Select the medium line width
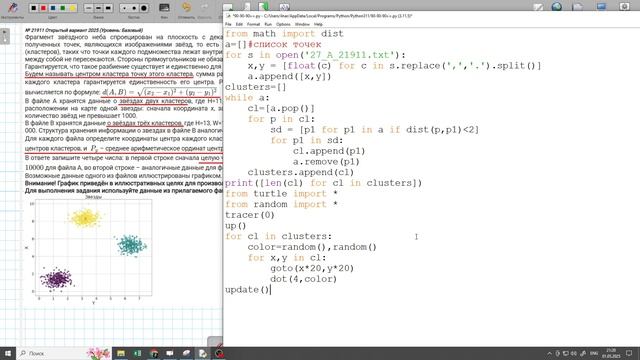640x360 pixels. [98, 8]
